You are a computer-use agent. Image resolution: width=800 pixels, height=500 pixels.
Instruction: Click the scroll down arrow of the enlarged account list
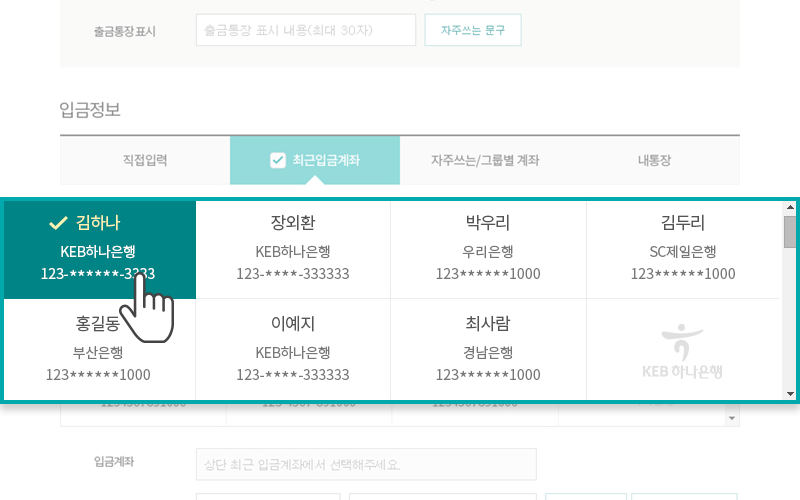[790, 394]
